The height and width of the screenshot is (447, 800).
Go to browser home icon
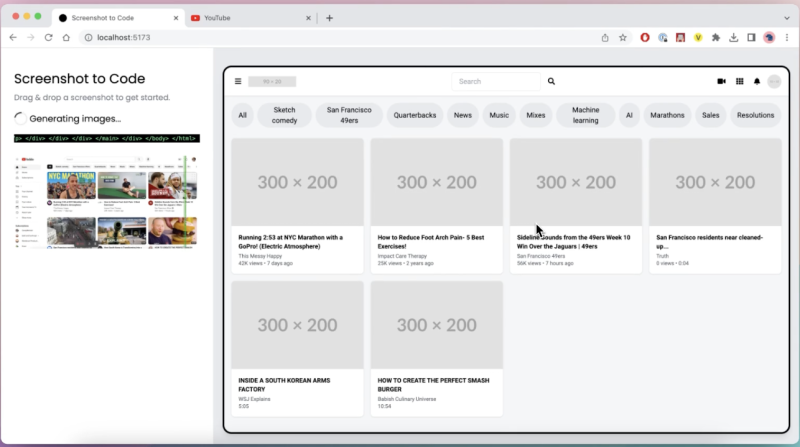[x=66, y=37]
